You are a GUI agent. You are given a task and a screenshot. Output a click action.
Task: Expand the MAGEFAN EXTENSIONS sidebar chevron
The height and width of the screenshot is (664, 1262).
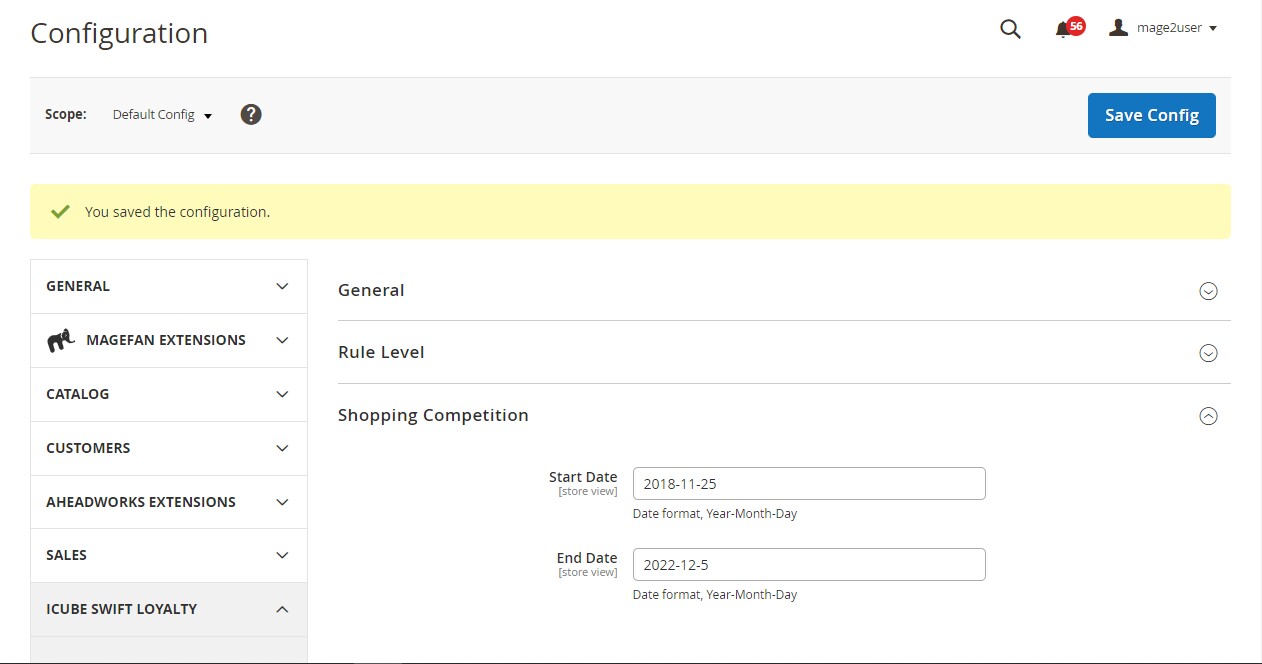(282, 340)
